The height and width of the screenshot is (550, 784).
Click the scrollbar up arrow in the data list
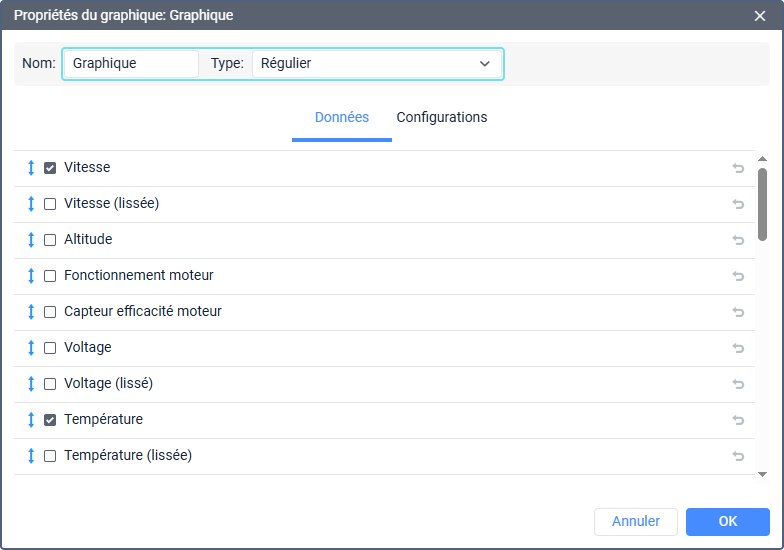coord(762,159)
